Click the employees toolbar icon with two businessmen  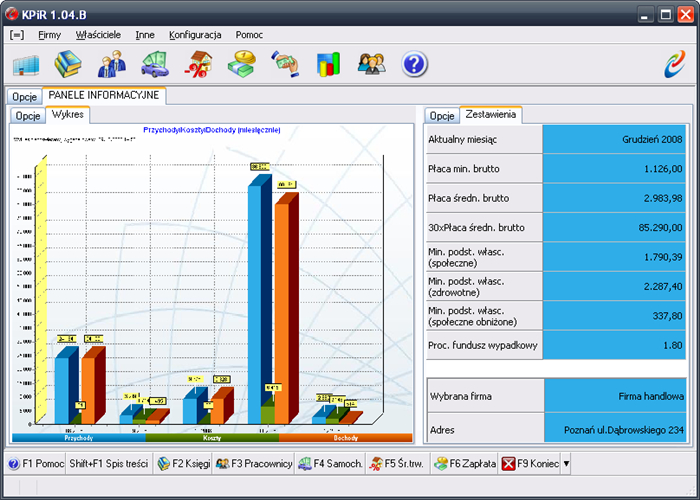111,64
